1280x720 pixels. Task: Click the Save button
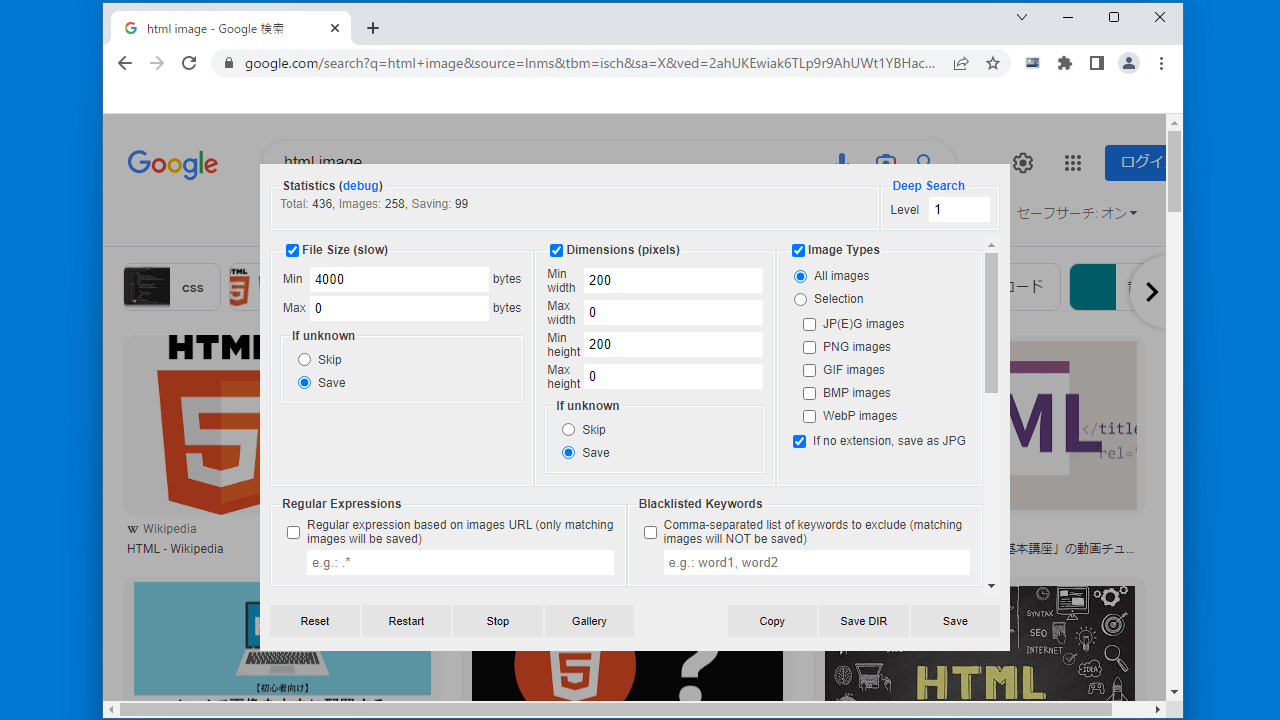click(955, 621)
